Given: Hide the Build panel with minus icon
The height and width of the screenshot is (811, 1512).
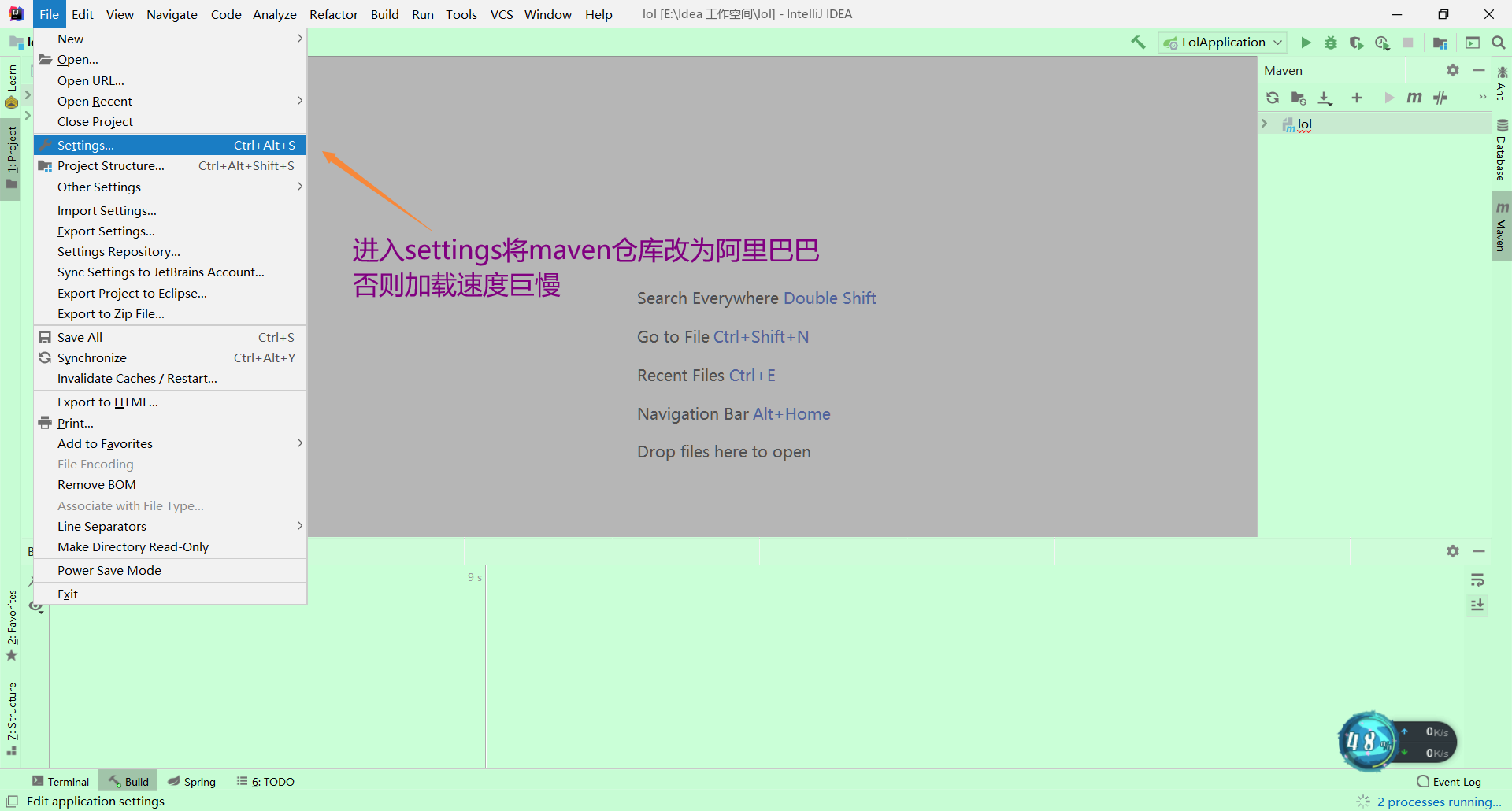Looking at the screenshot, I should [1479, 551].
